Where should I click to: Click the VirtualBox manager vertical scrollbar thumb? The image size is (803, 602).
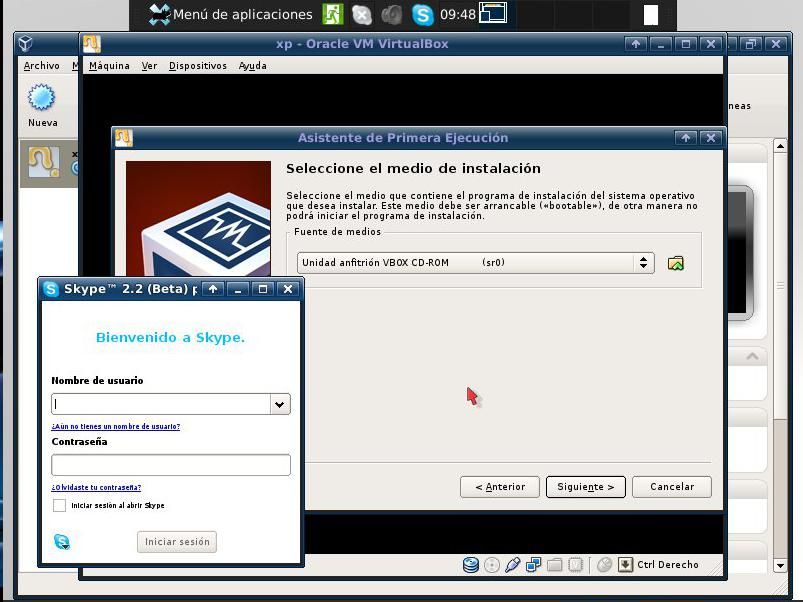pos(780,286)
